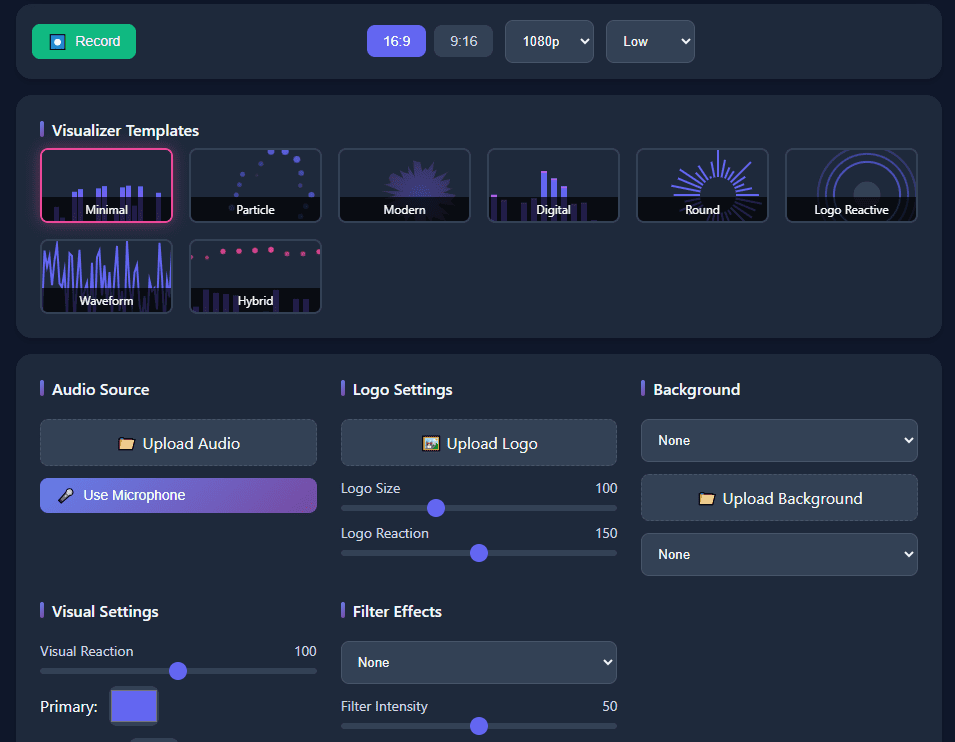This screenshot has width=955, height=742.
Task: Choose the Hybrid visualizer template
Action: [x=255, y=276]
